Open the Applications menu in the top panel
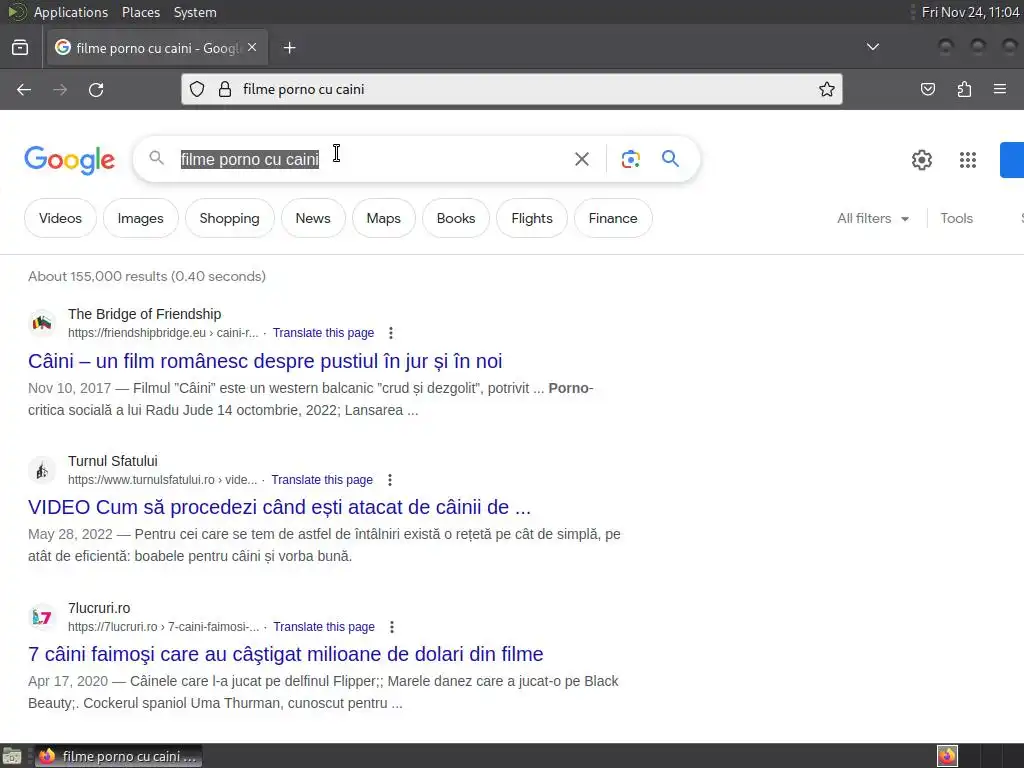The width and height of the screenshot is (1024, 768). (71, 12)
